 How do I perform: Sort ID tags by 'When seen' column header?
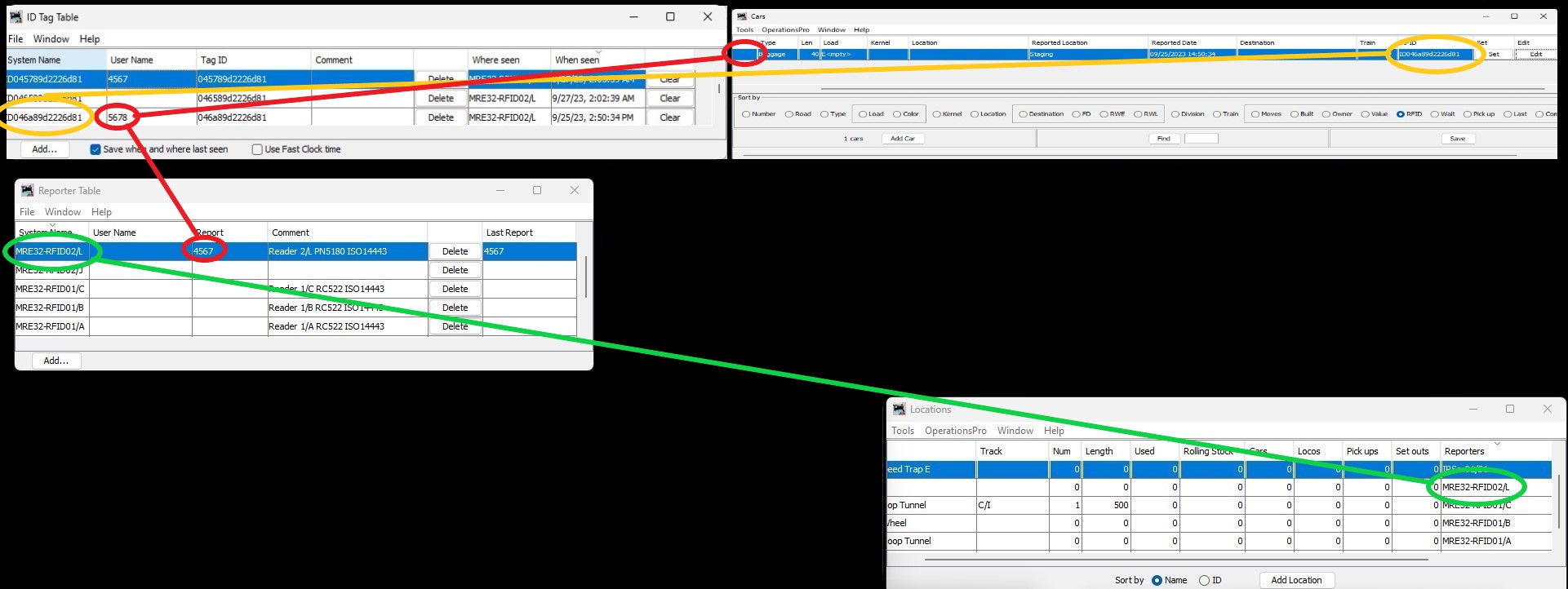577,60
